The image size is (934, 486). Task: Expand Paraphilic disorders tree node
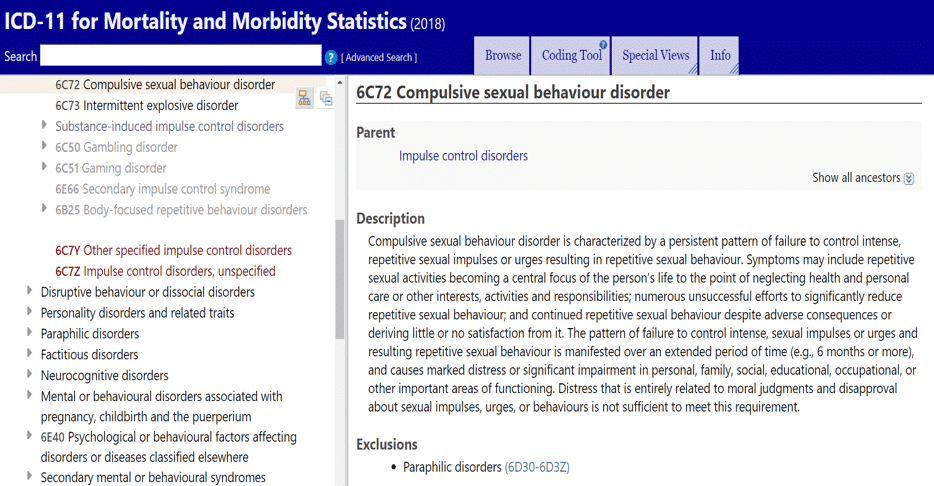pyautogui.click(x=29, y=332)
